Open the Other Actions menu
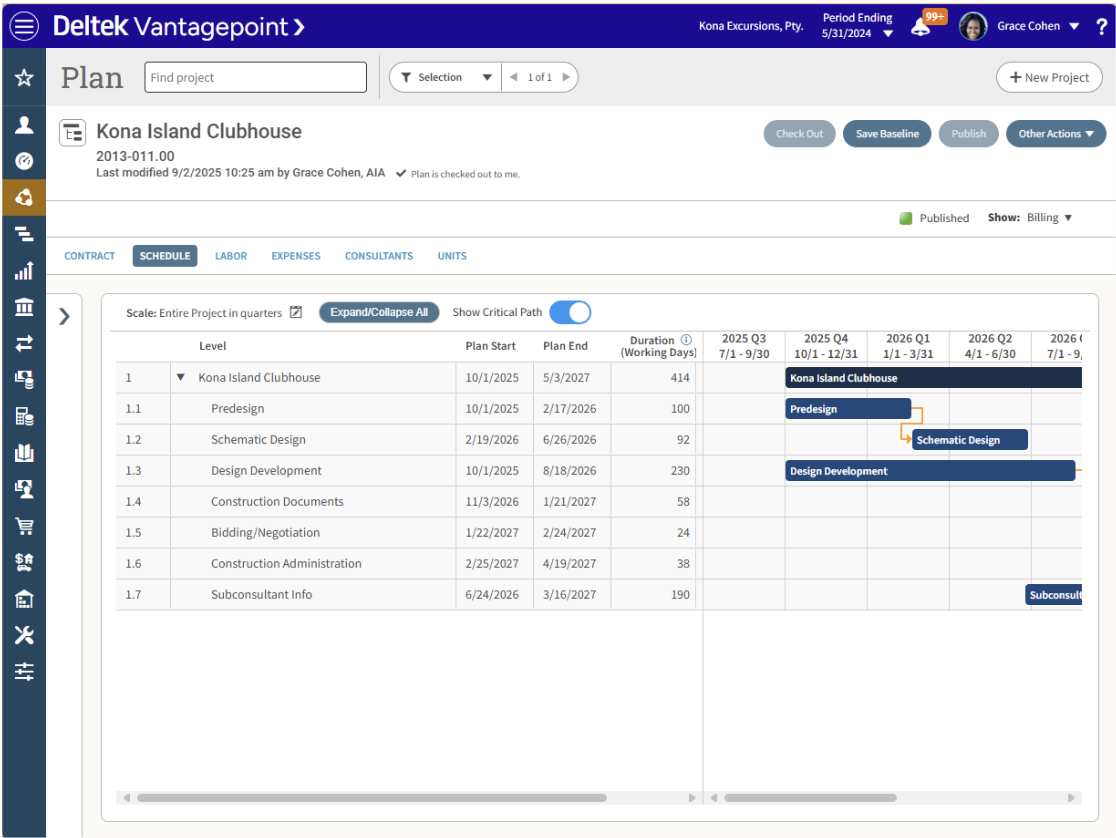Viewport: 1116px width, 838px height. pos(1055,133)
